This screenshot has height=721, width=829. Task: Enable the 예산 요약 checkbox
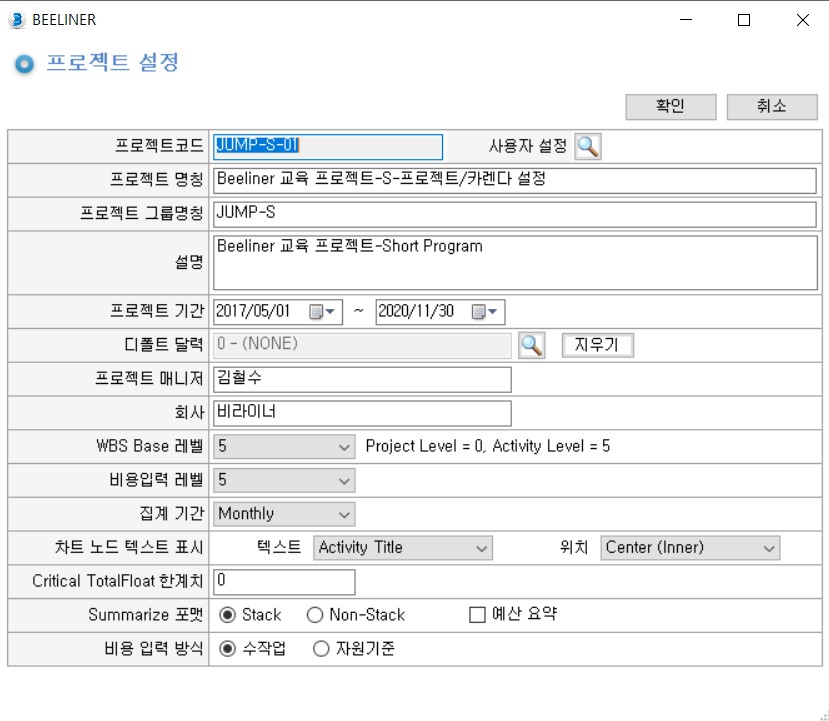[x=477, y=615]
